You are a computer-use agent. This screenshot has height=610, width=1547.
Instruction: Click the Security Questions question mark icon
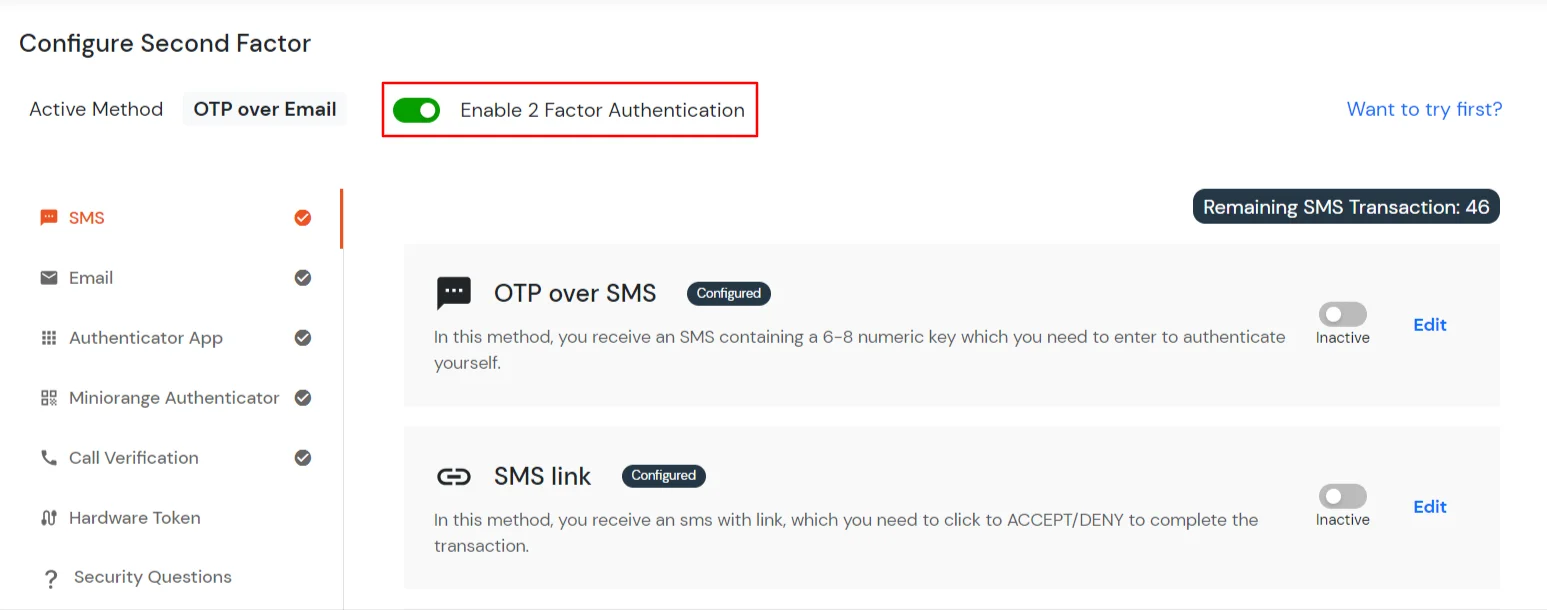(x=49, y=578)
